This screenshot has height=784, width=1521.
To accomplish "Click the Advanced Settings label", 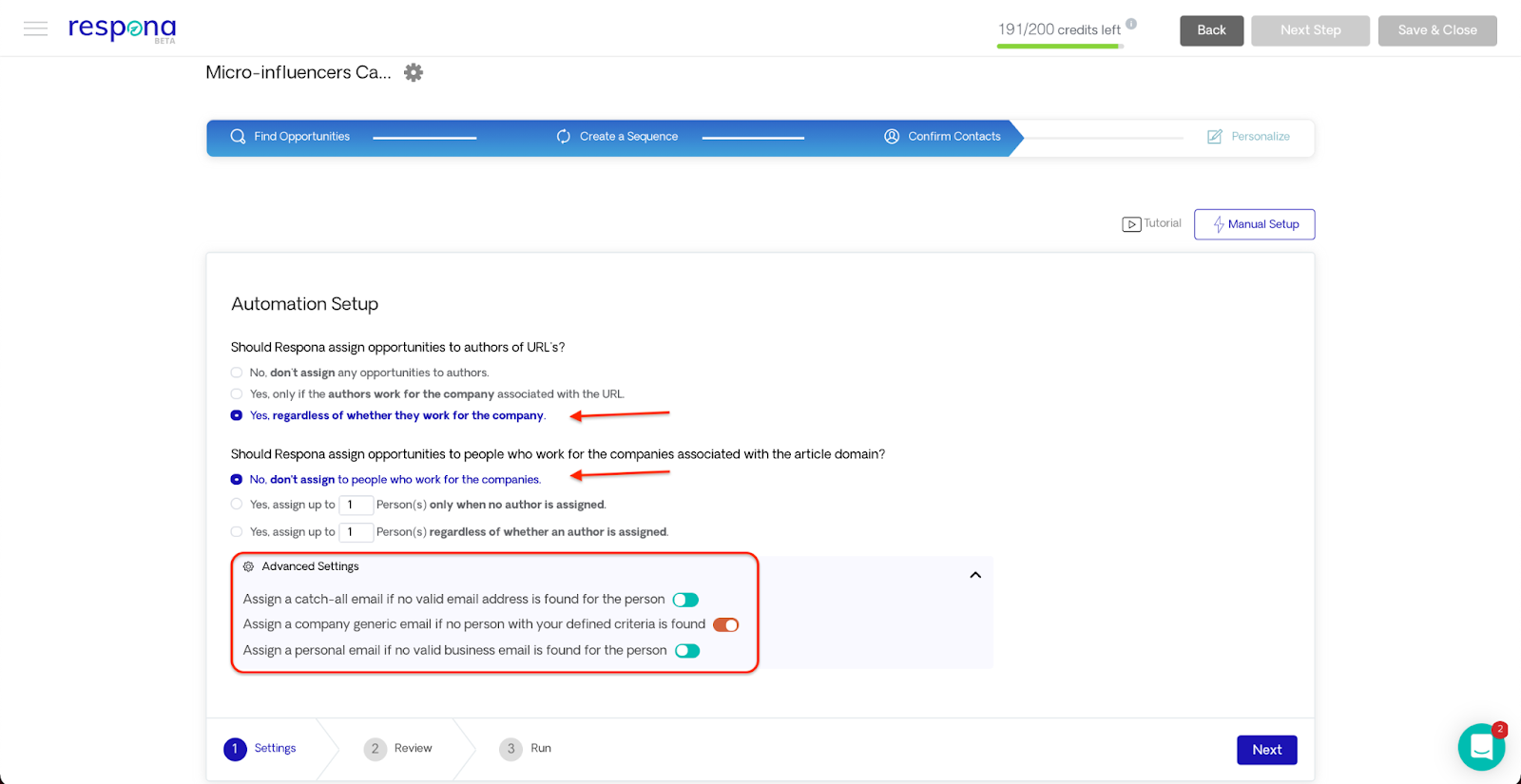I will click(310, 566).
